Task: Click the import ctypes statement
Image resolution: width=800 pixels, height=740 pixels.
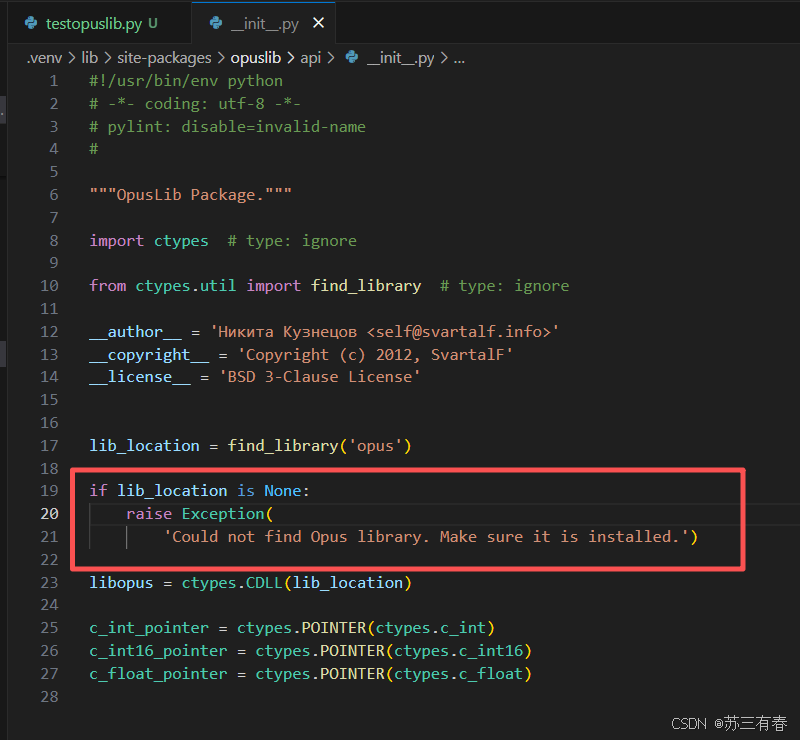Action: (x=148, y=240)
